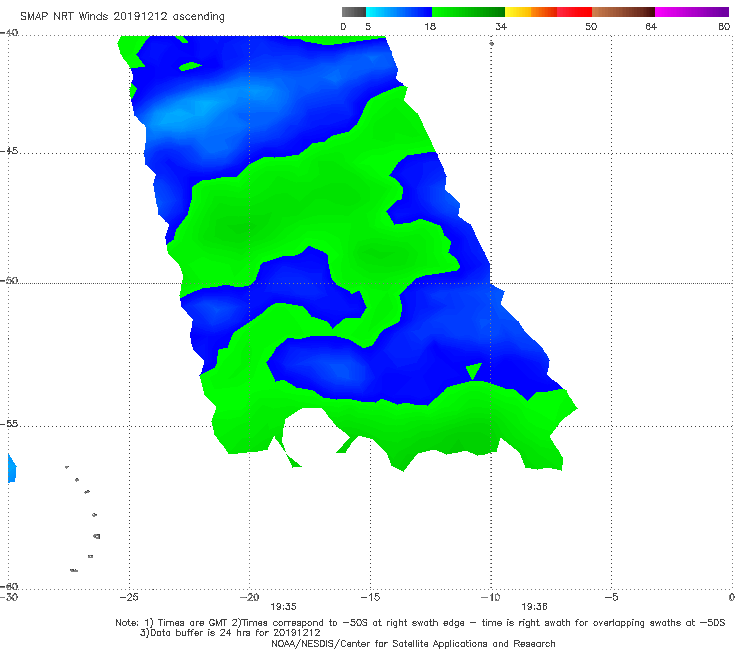Click the small green oval inside the top-left blue area
Screen dimensions: 740x650
click(190, 67)
